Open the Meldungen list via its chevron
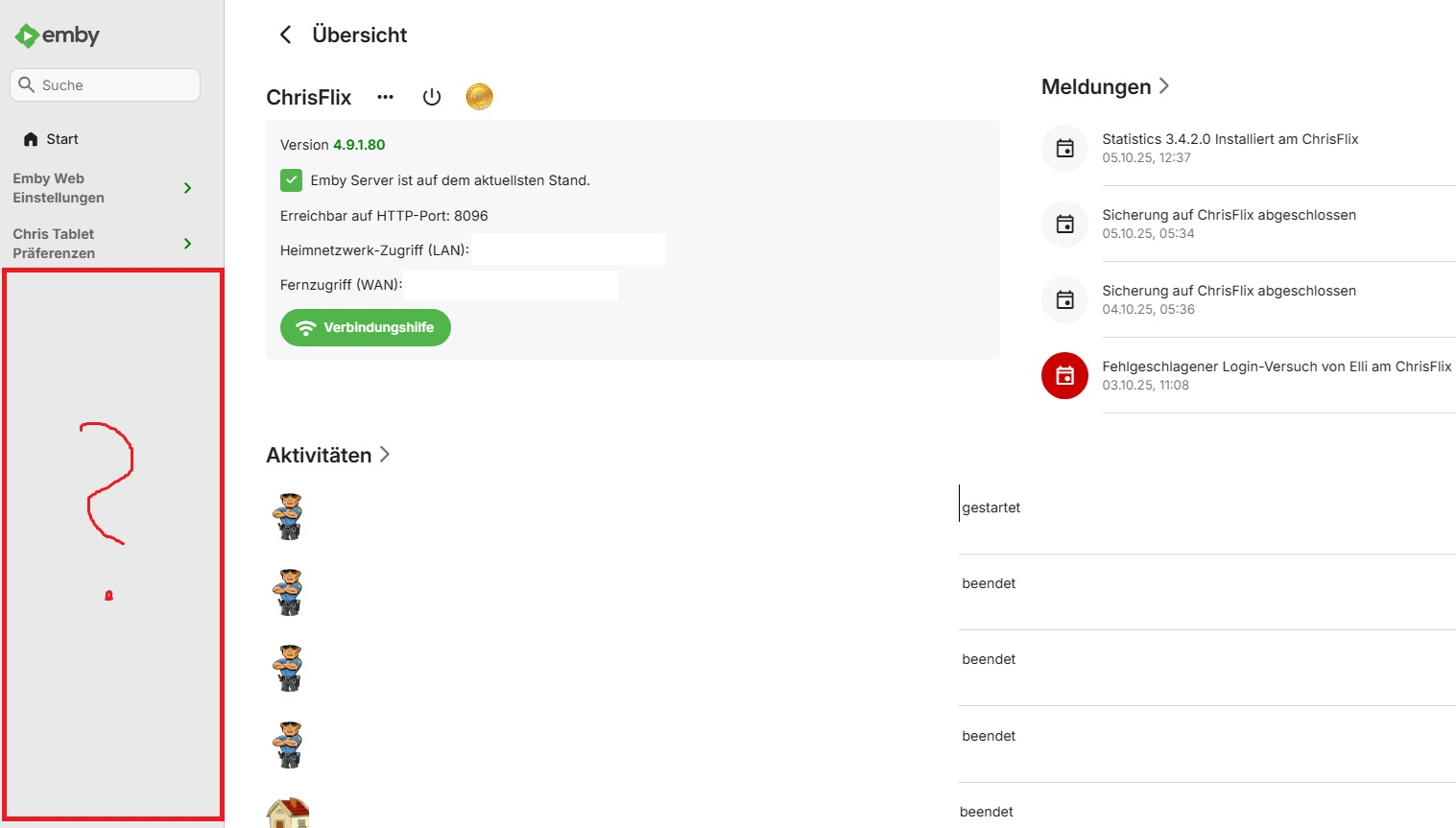This screenshot has width=1456, height=828. (1164, 86)
